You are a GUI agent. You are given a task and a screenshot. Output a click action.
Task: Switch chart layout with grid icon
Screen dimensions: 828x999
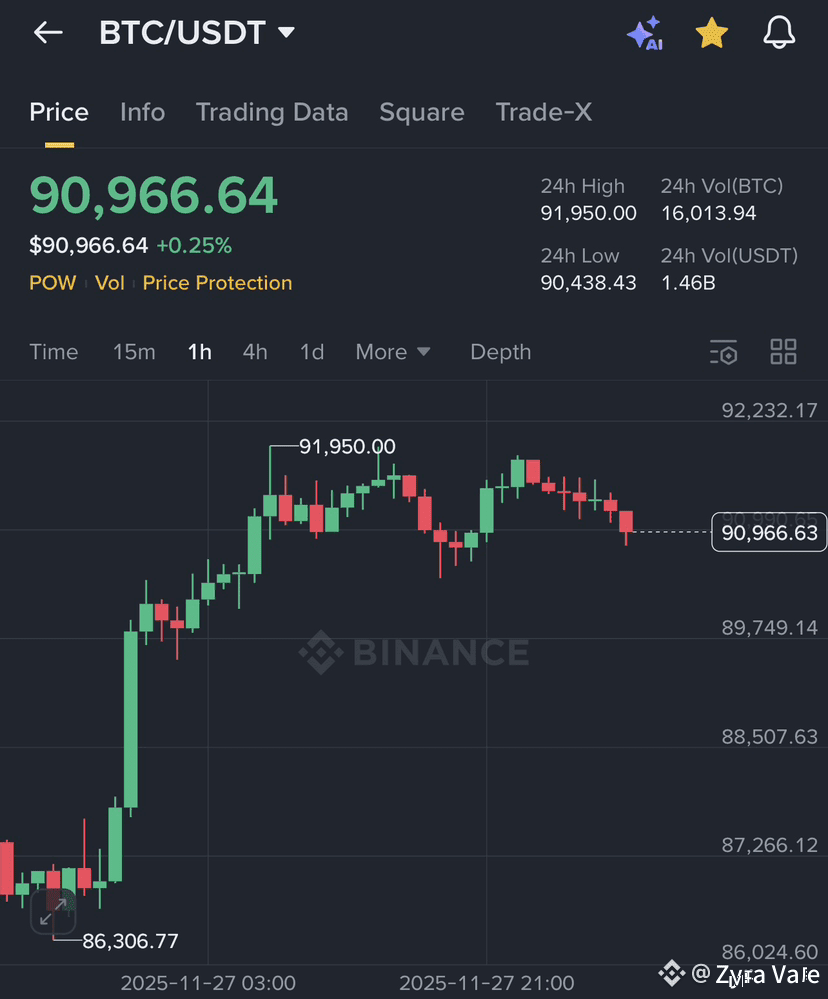[783, 351]
